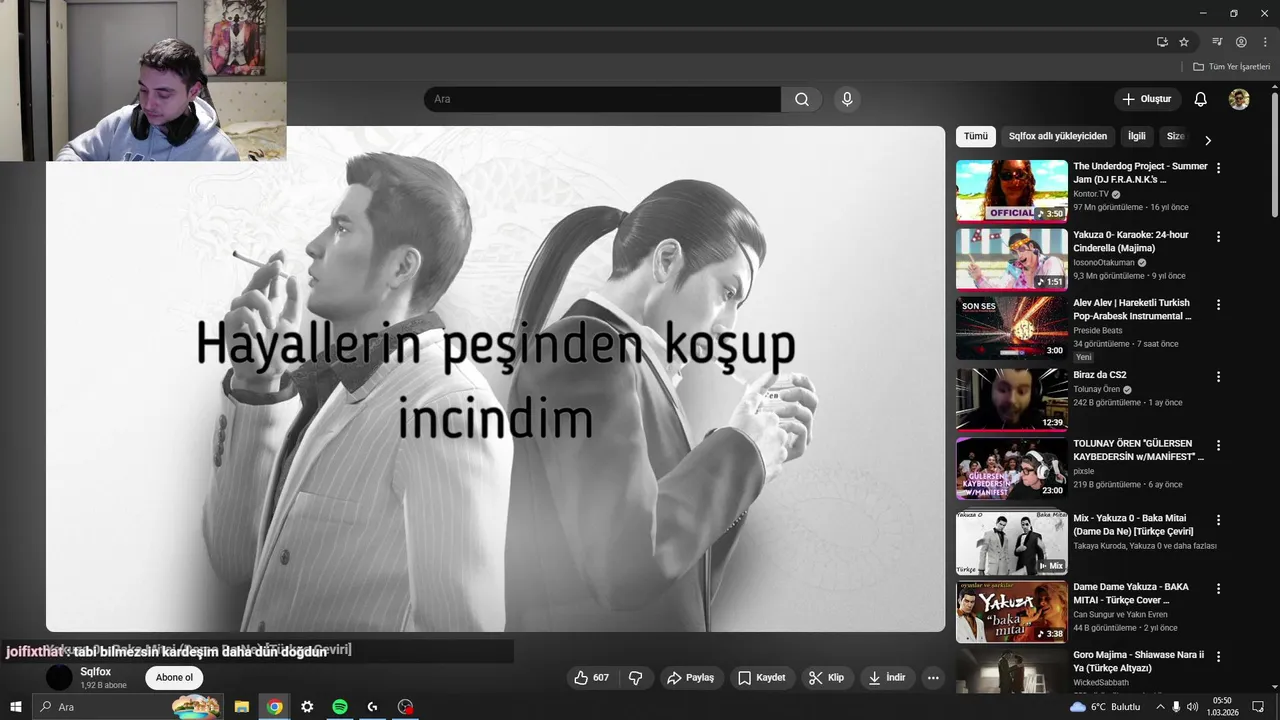Viewport: 1280px width, 720px height.
Task: Open the YouTube account avatar menu
Action: (1239, 99)
